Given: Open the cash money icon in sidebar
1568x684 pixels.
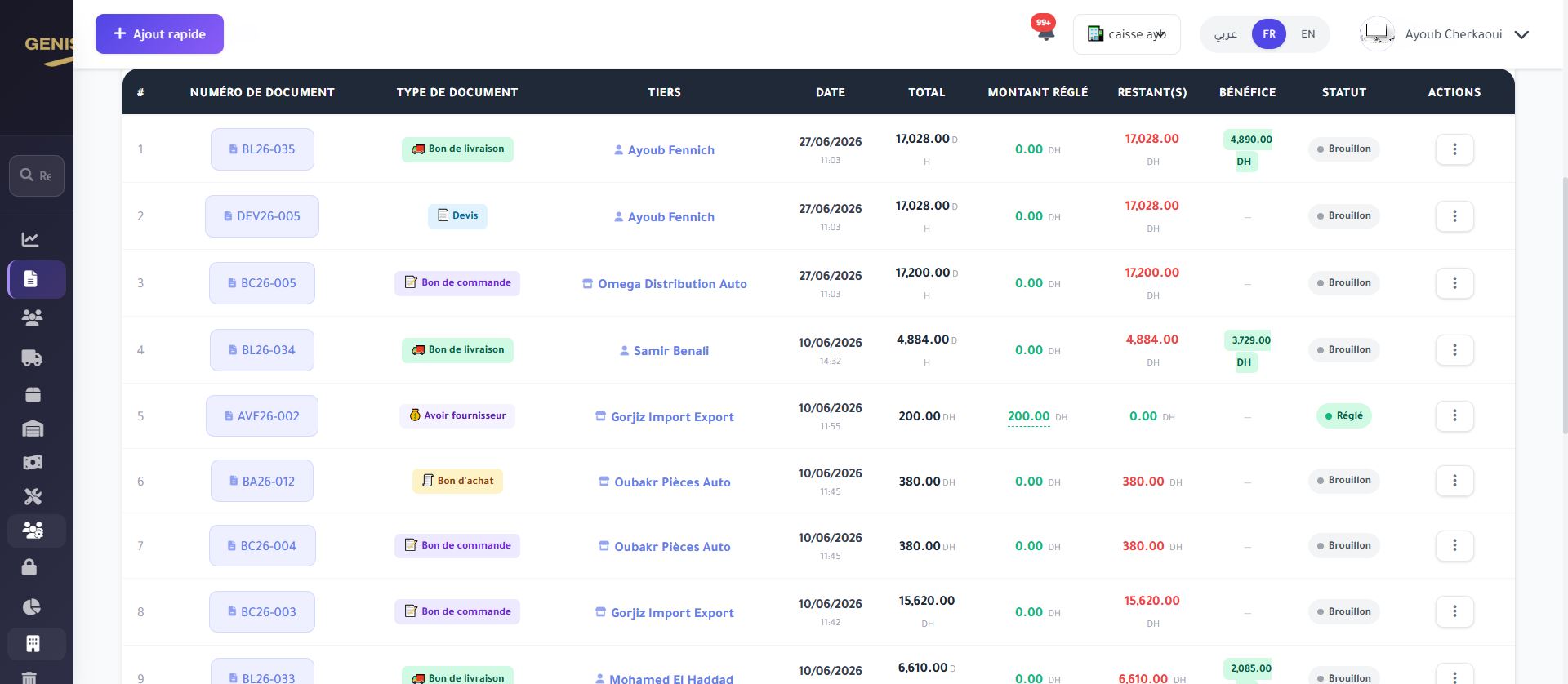Looking at the screenshot, I should coord(33,463).
